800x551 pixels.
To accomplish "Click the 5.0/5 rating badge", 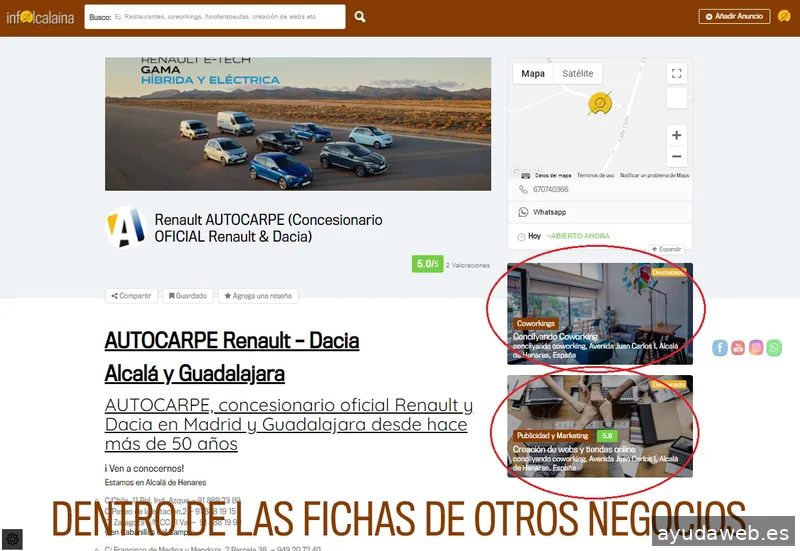I will [x=427, y=264].
